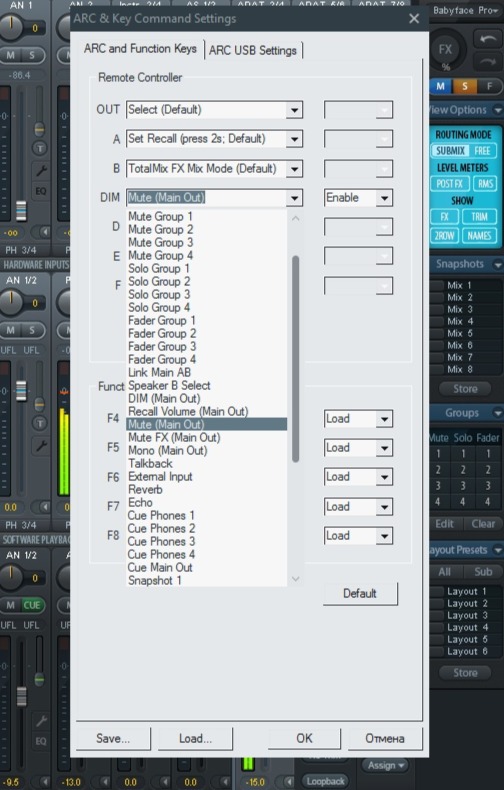
Task: Confirm with the OK button
Action: pyautogui.click(x=304, y=739)
